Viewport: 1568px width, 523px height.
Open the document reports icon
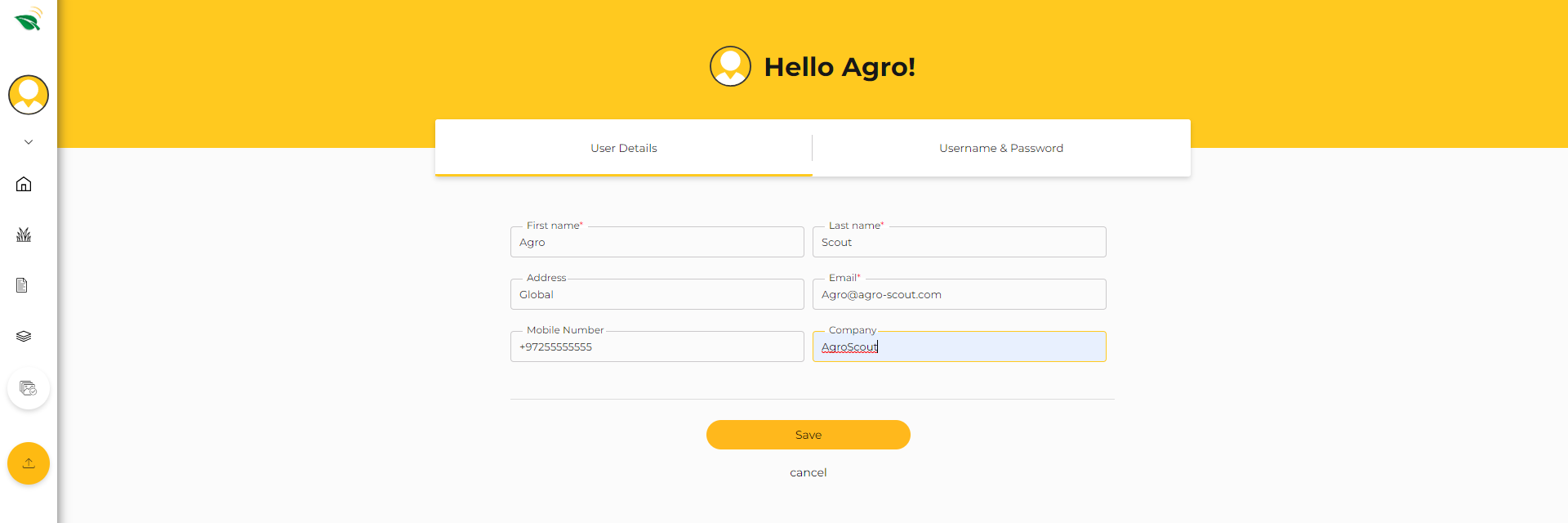pos(22,285)
